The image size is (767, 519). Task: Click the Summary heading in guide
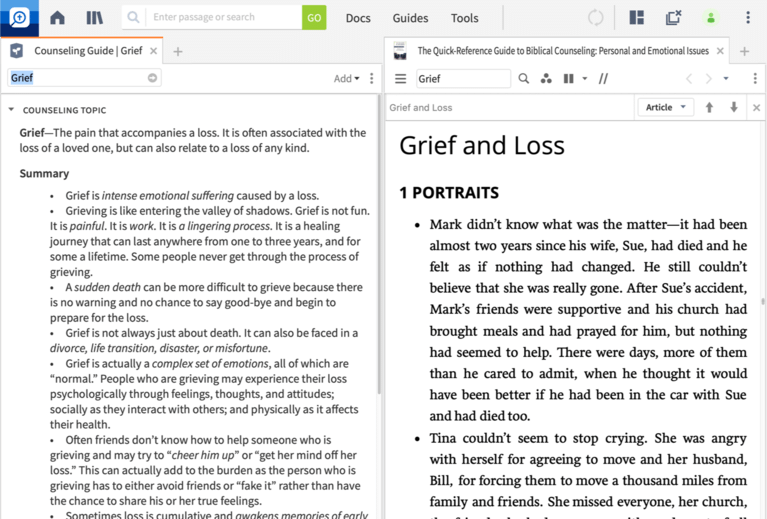(x=44, y=174)
